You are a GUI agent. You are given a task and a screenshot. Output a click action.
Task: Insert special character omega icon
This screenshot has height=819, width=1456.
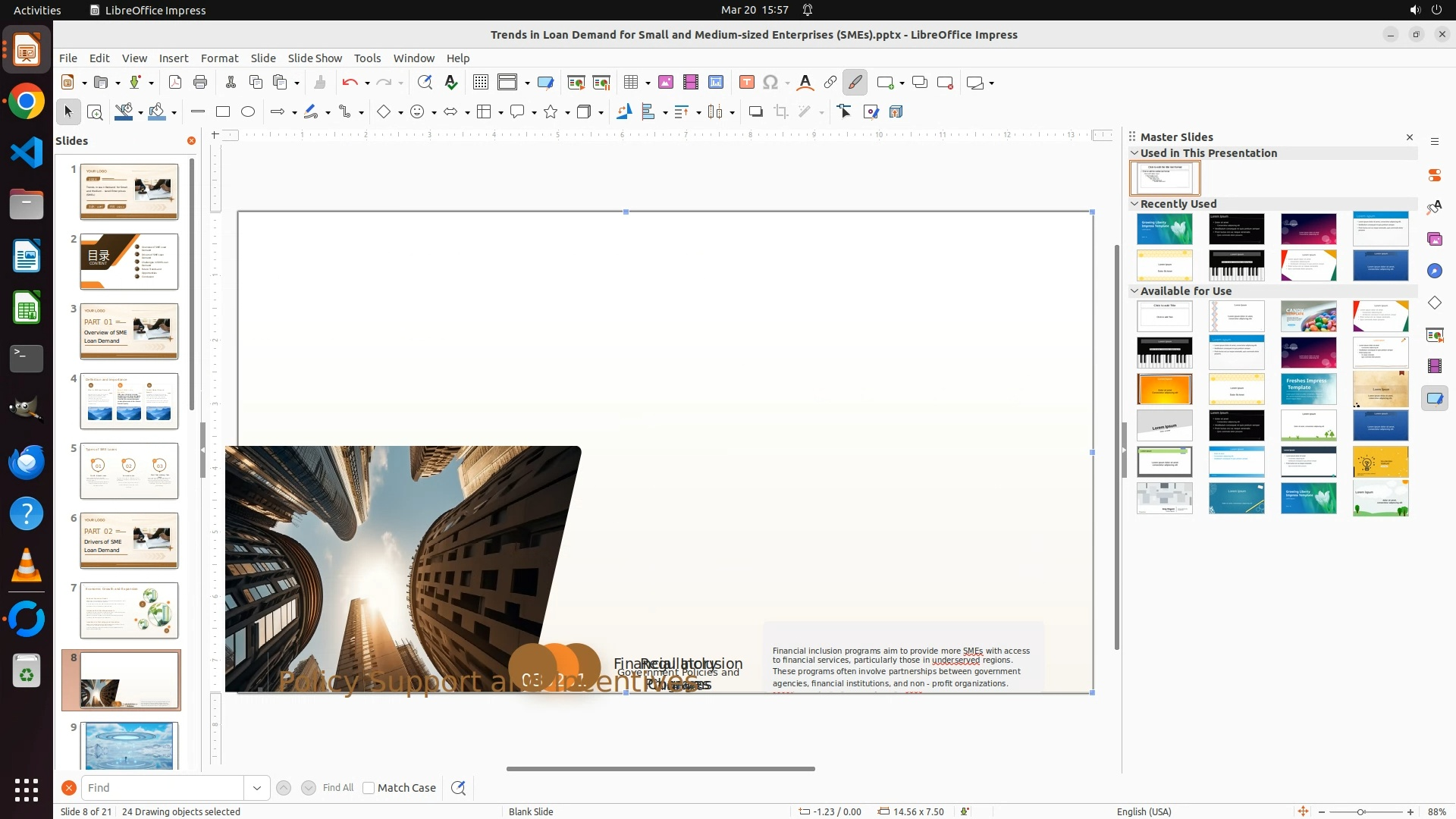click(x=770, y=83)
